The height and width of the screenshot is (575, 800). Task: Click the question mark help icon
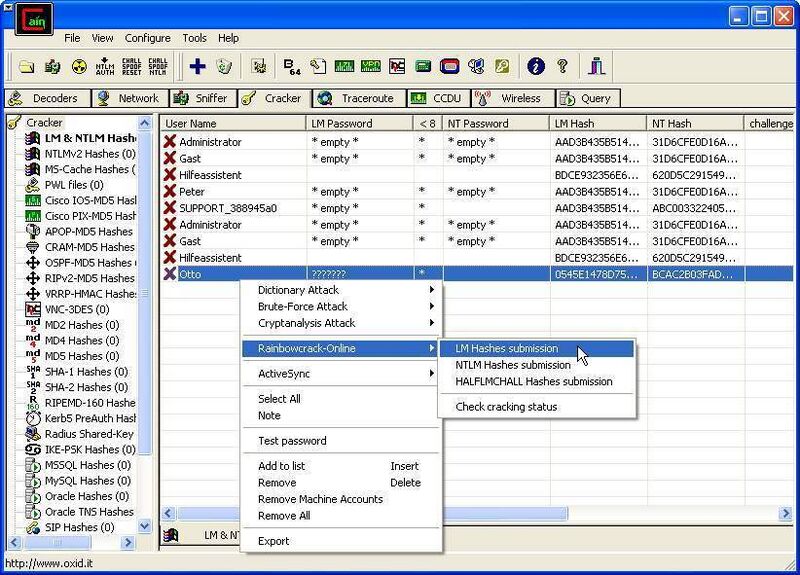[562, 66]
